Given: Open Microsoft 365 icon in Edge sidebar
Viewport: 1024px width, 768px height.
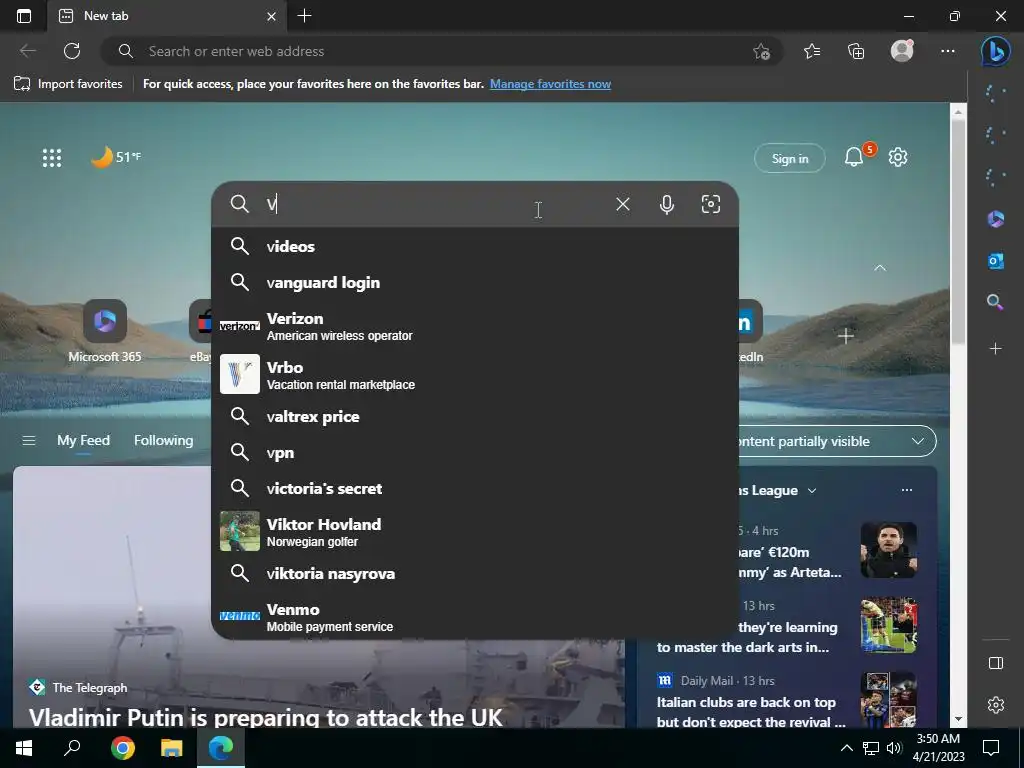Looking at the screenshot, I should click(995, 219).
